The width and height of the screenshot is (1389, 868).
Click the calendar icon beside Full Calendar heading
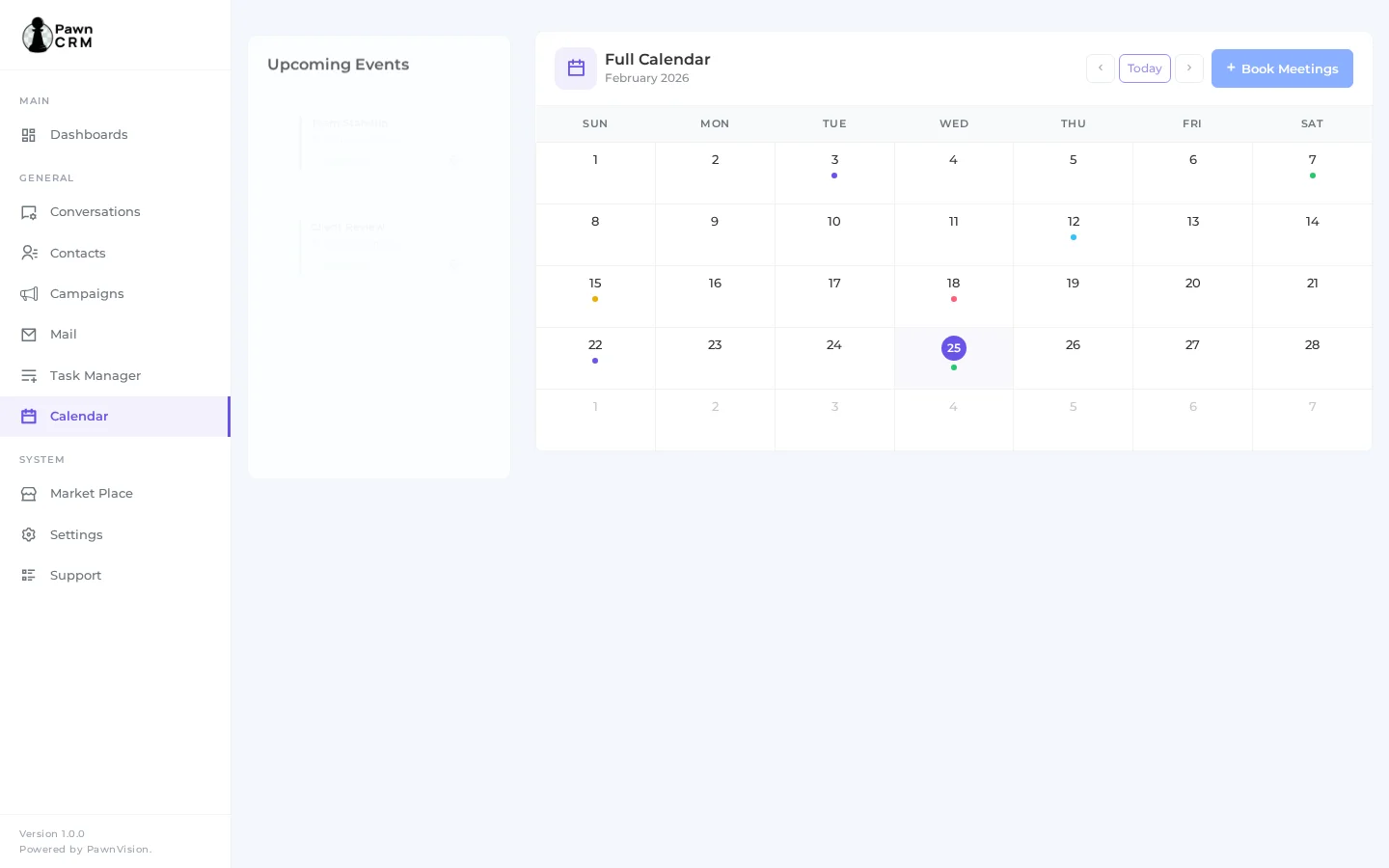pyautogui.click(x=576, y=68)
